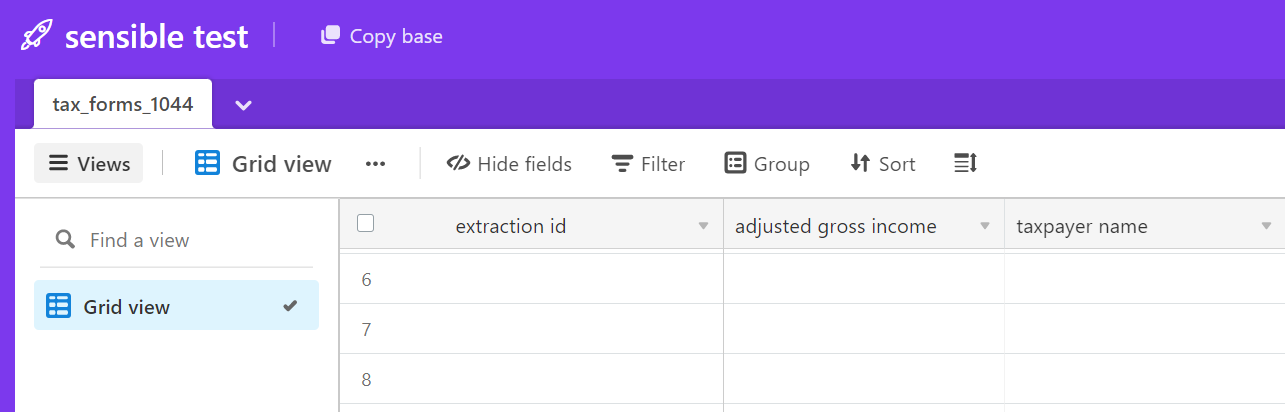Open the tables list chevron
This screenshot has height=412, width=1285.
pyautogui.click(x=243, y=104)
